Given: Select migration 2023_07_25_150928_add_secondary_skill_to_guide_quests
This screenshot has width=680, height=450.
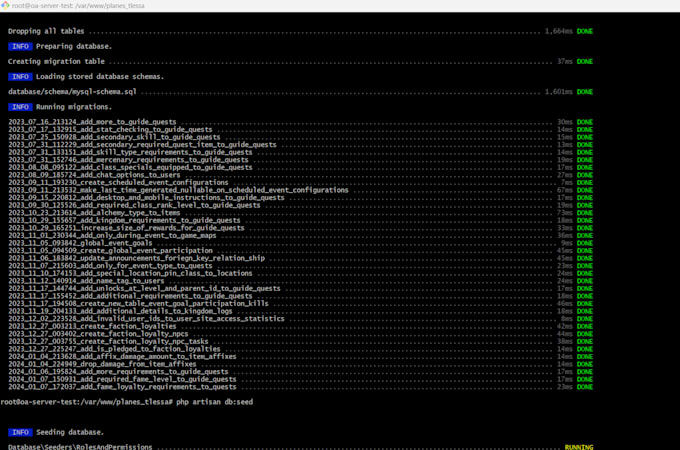Looking at the screenshot, I should point(114,137).
